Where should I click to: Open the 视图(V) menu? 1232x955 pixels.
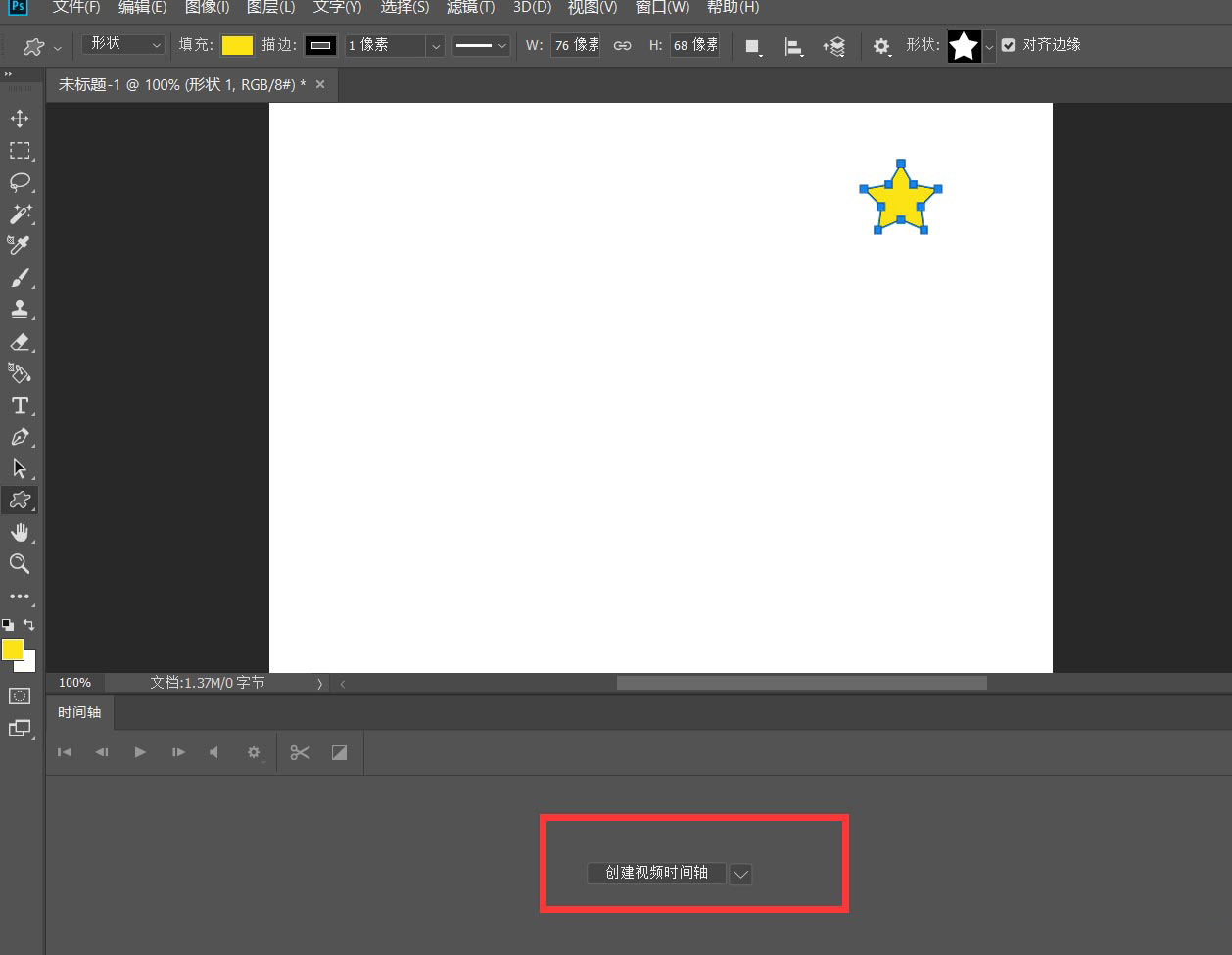(x=593, y=7)
